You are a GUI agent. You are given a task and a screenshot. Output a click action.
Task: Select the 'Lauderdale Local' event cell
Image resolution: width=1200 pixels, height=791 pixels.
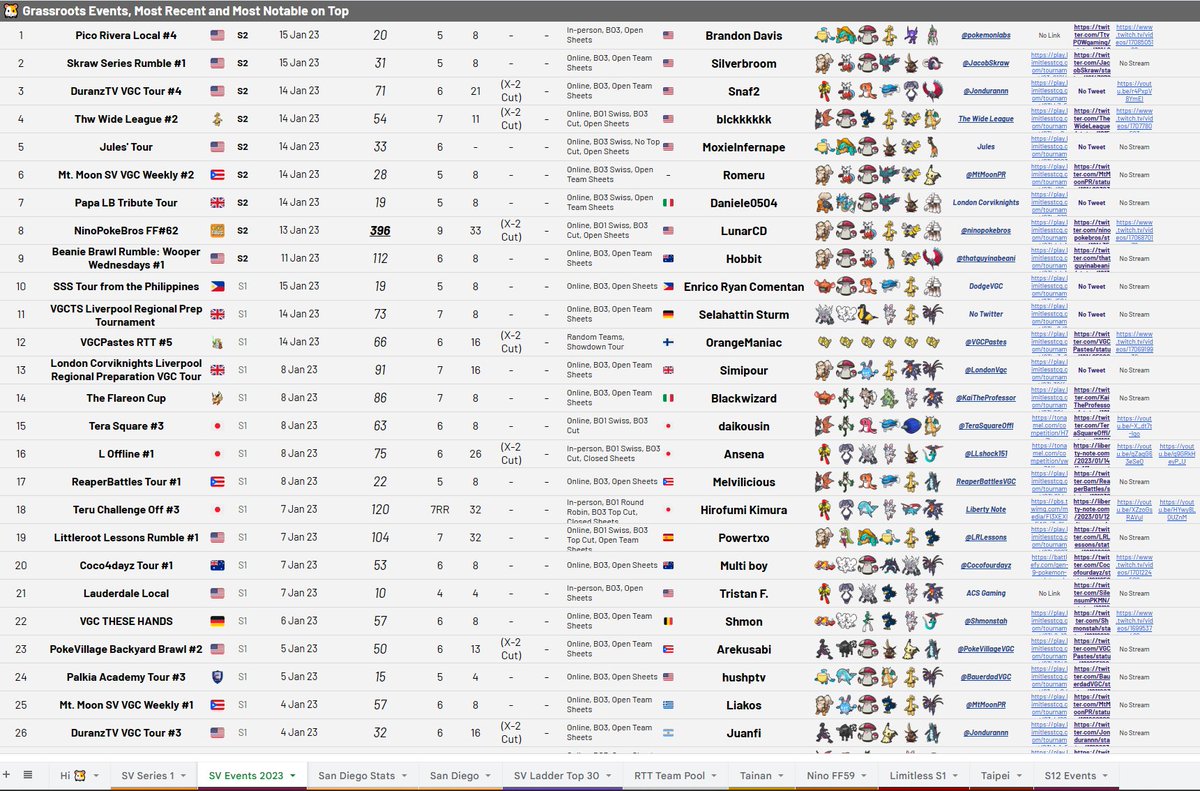click(x=127, y=593)
